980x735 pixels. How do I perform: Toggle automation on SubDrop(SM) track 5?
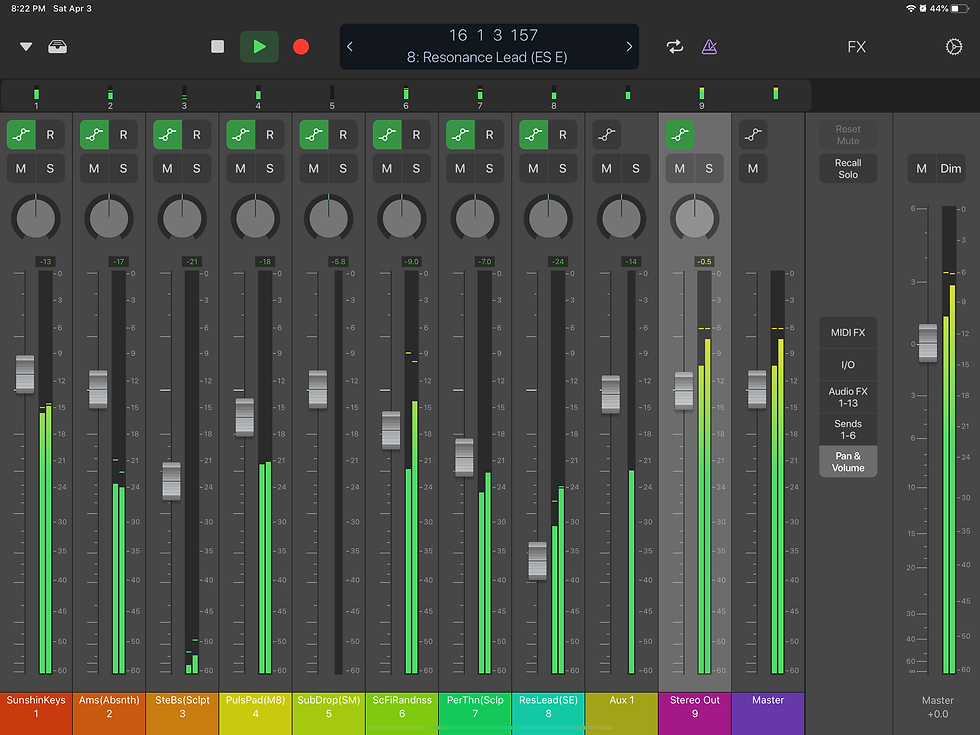pos(314,134)
